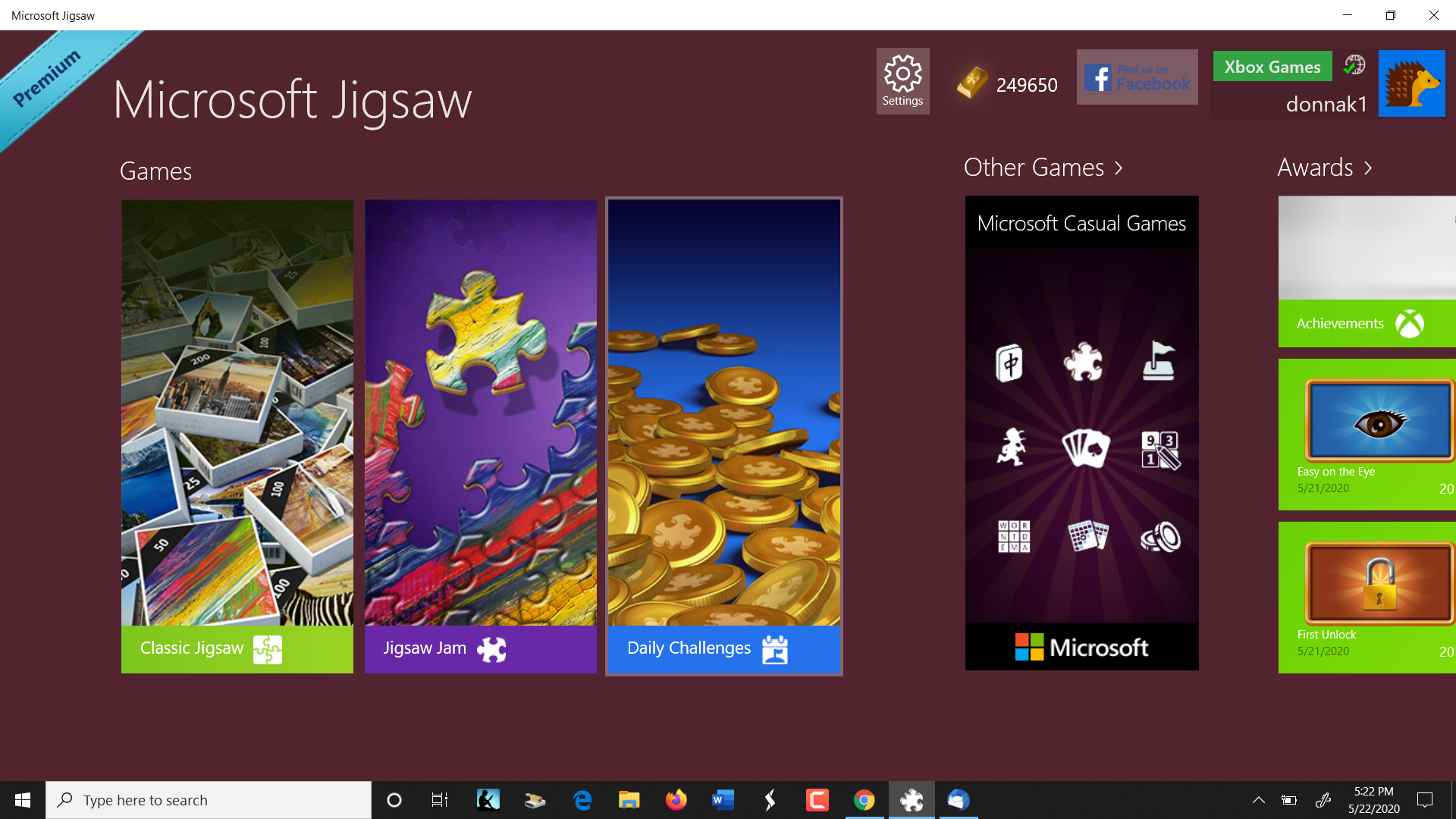The width and height of the screenshot is (1456, 819).
Task: Click the Windows taskbar search box
Action: [209, 800]
